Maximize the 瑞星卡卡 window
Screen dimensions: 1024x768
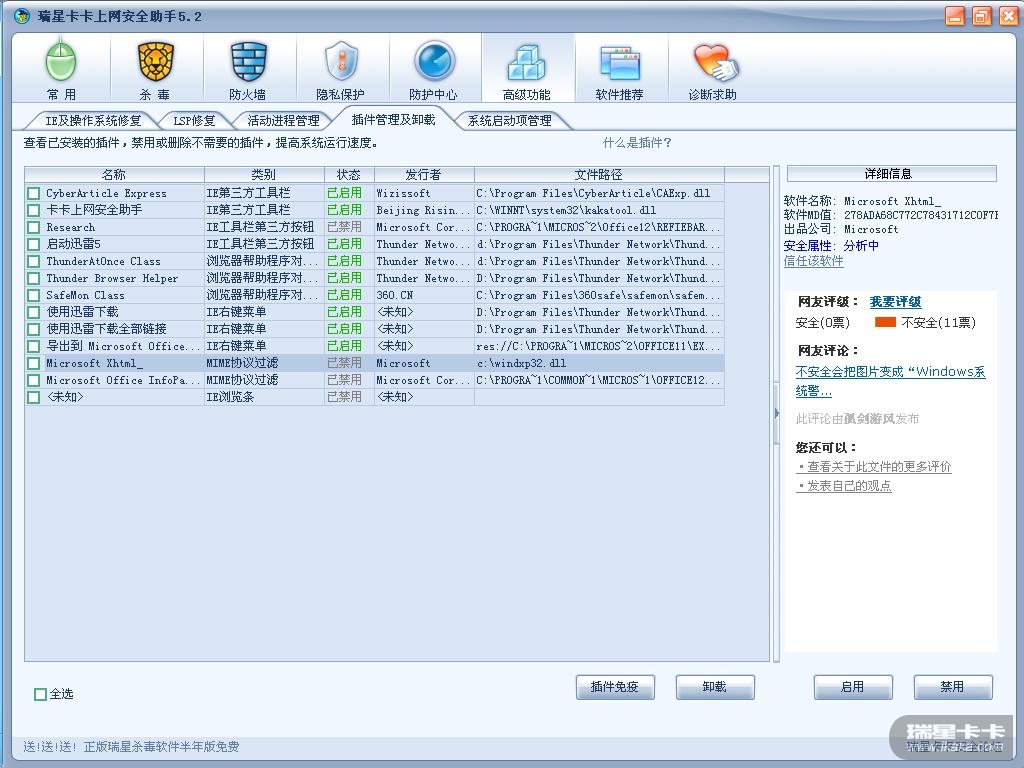tap(982, 16)
